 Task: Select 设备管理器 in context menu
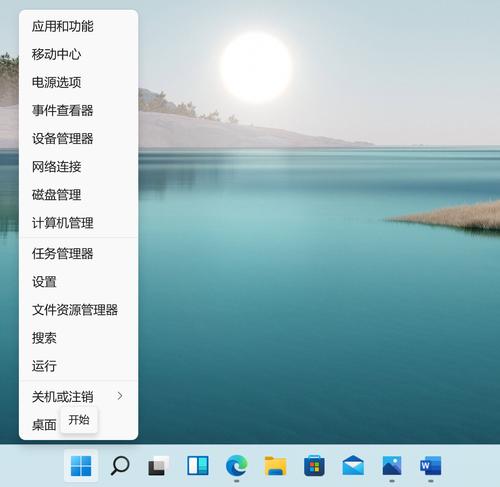pyautogui.click(x=79, y=139)
